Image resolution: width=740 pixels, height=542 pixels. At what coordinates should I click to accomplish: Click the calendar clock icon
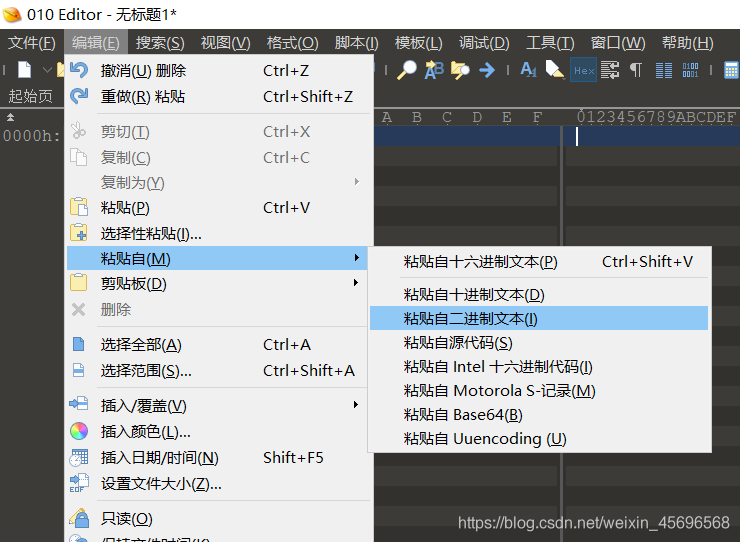[x=79, y=457]
